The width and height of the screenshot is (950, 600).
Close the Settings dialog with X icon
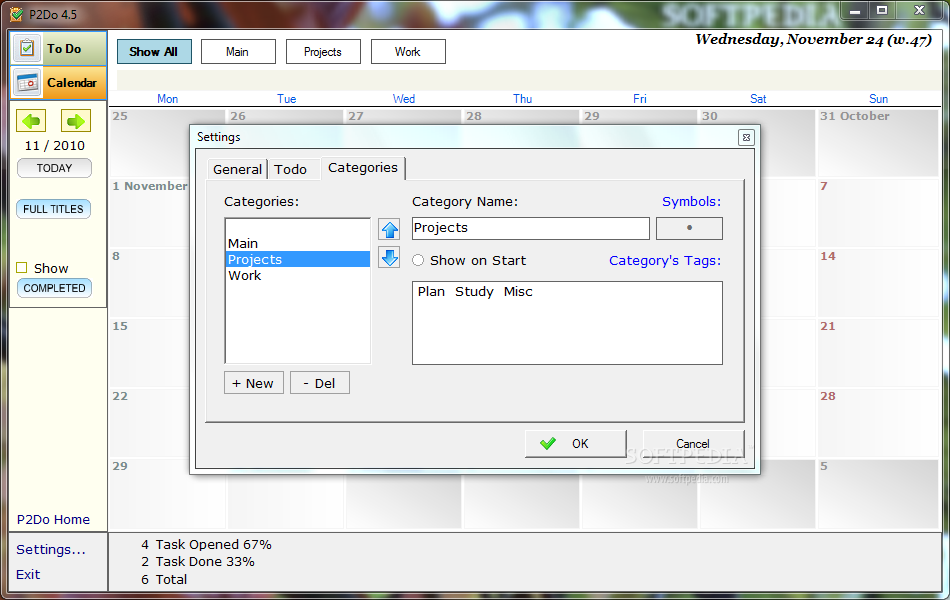pos(746,138)
